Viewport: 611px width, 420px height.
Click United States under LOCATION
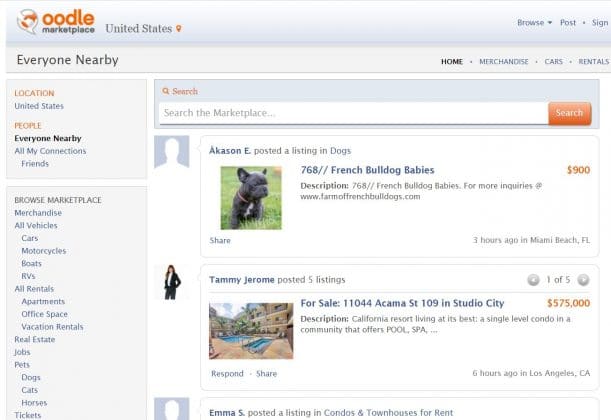click(x=39, y=106)
